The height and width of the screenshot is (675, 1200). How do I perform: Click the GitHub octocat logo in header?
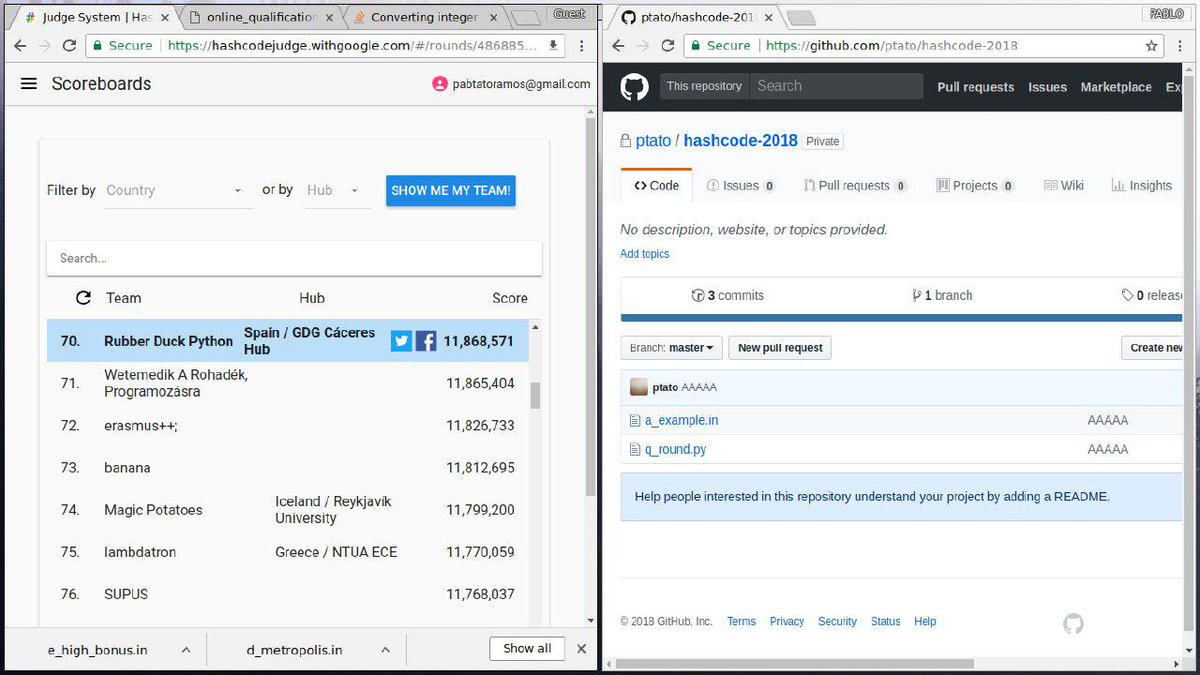(x=634, y=87)
